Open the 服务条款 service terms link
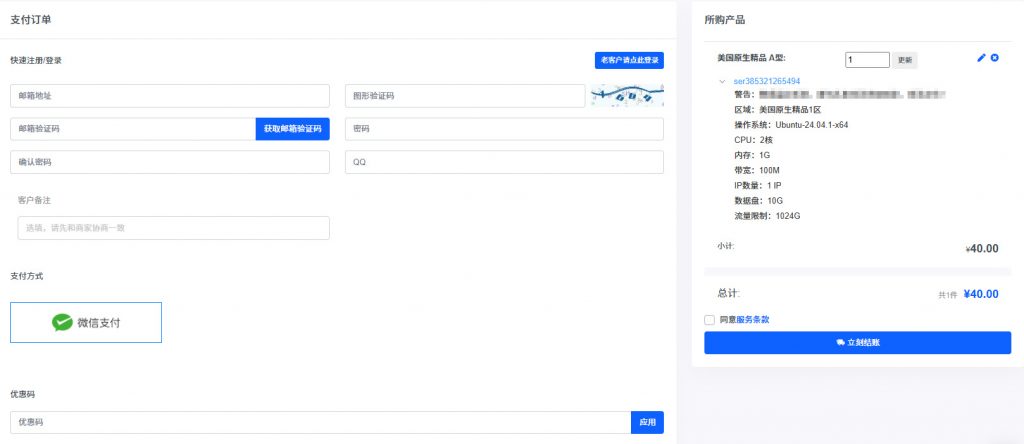The image size is (1024, 444). coord(752,320)
